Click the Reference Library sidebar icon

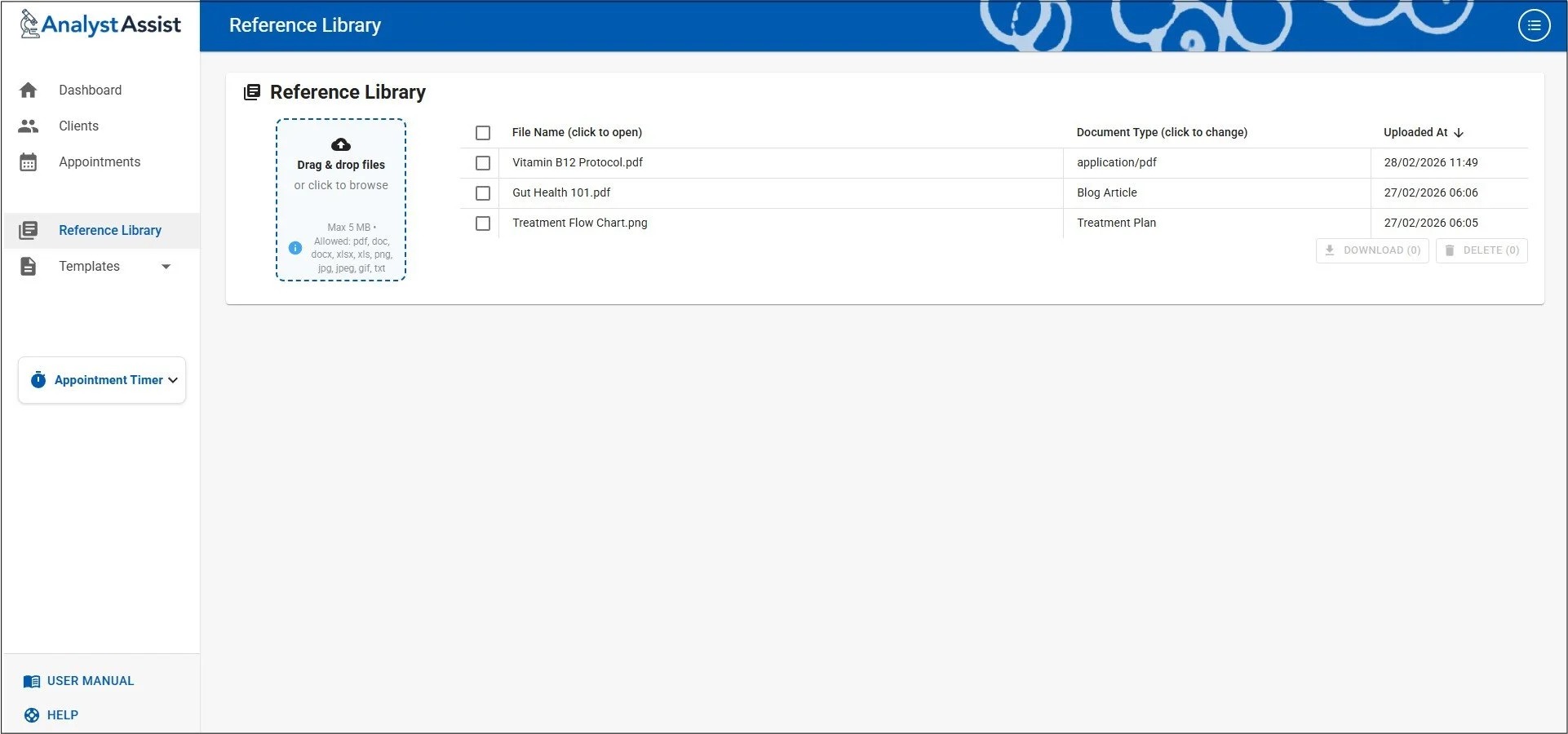click(29, 231)
